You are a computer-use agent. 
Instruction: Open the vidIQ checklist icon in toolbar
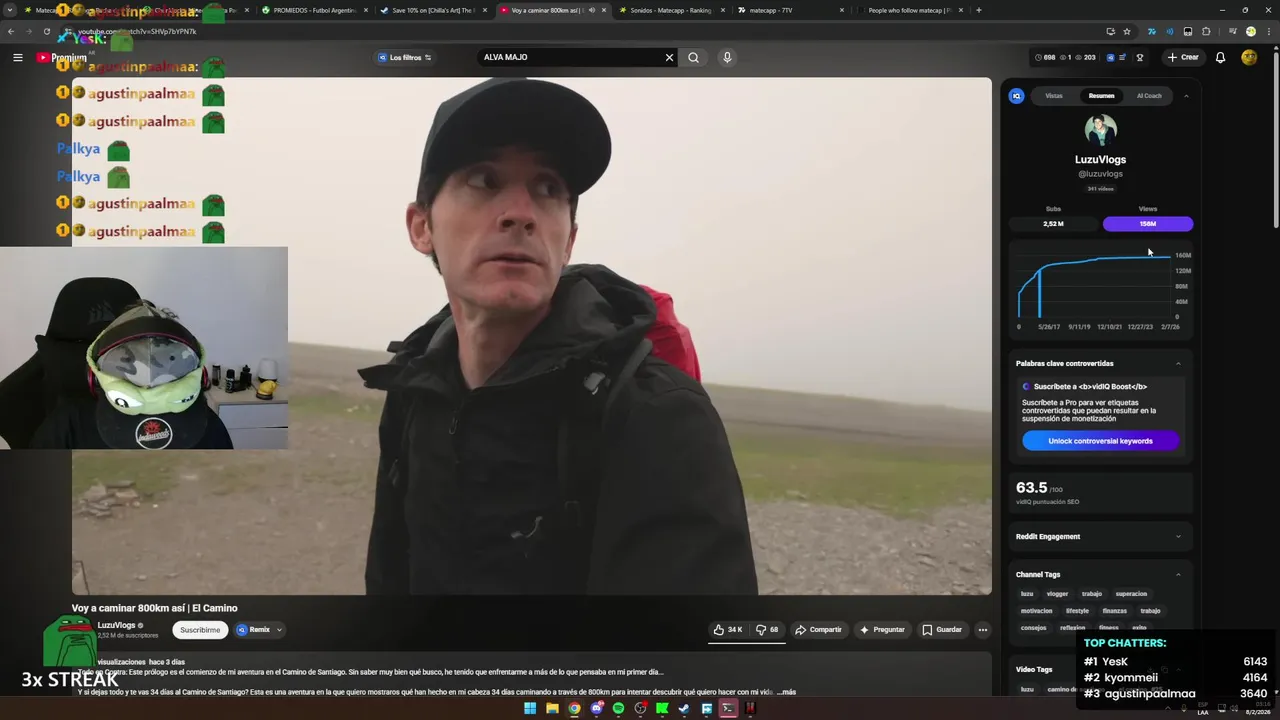(x=1122, y=57)
